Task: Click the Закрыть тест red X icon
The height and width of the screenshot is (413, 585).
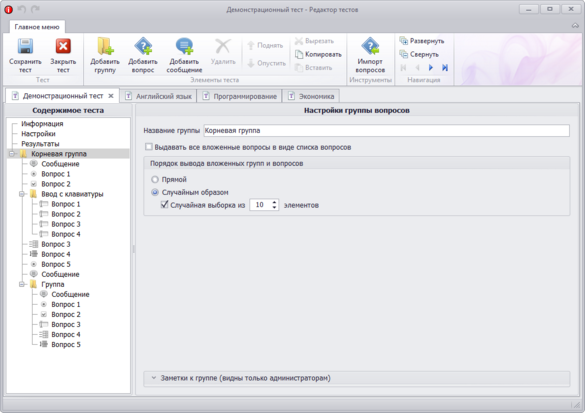Action: (x=63, y=47)
